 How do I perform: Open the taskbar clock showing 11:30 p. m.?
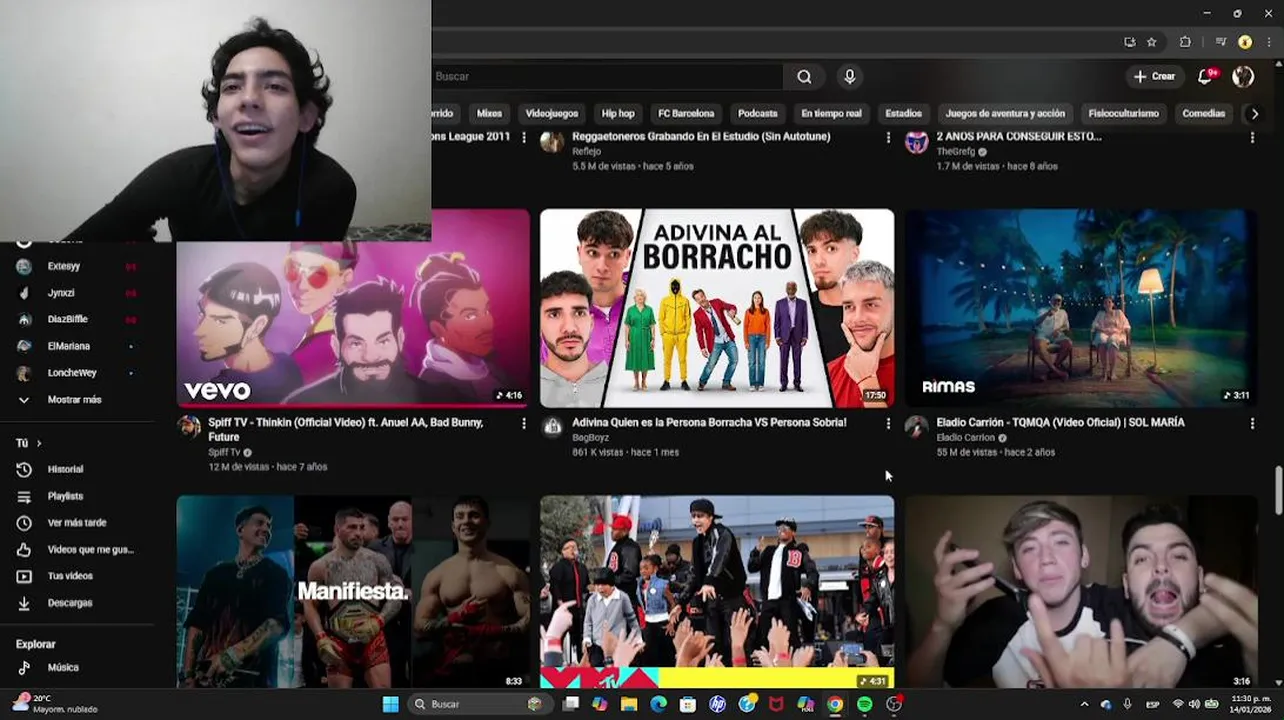tap(1252, 704)
